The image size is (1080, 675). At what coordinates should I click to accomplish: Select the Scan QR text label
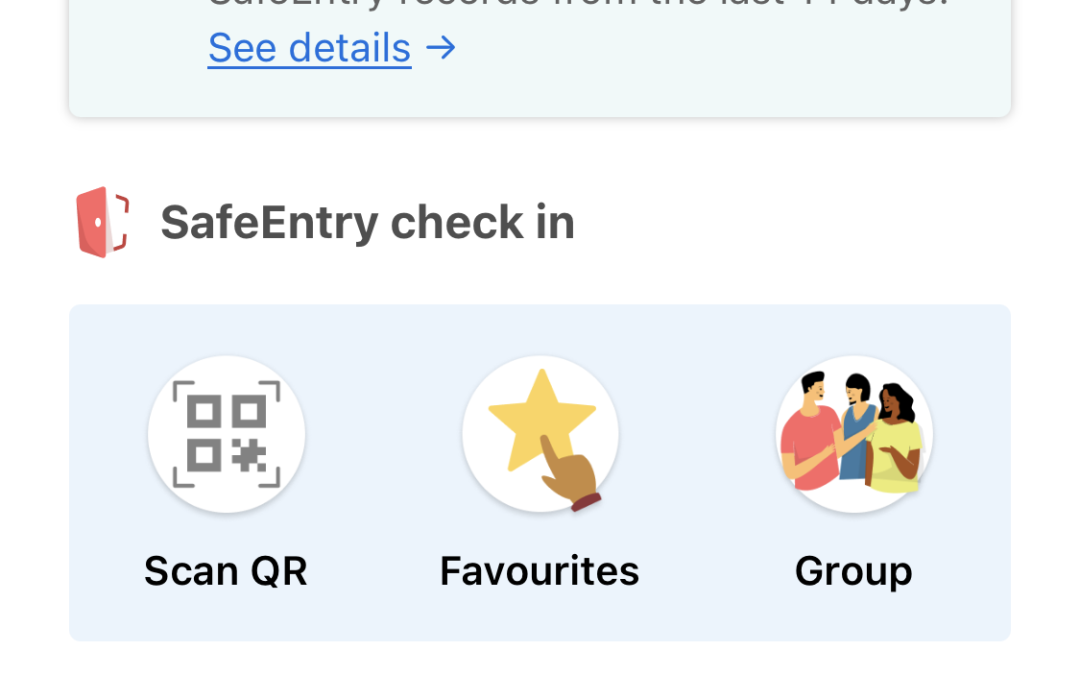click(x=226, y=571)
